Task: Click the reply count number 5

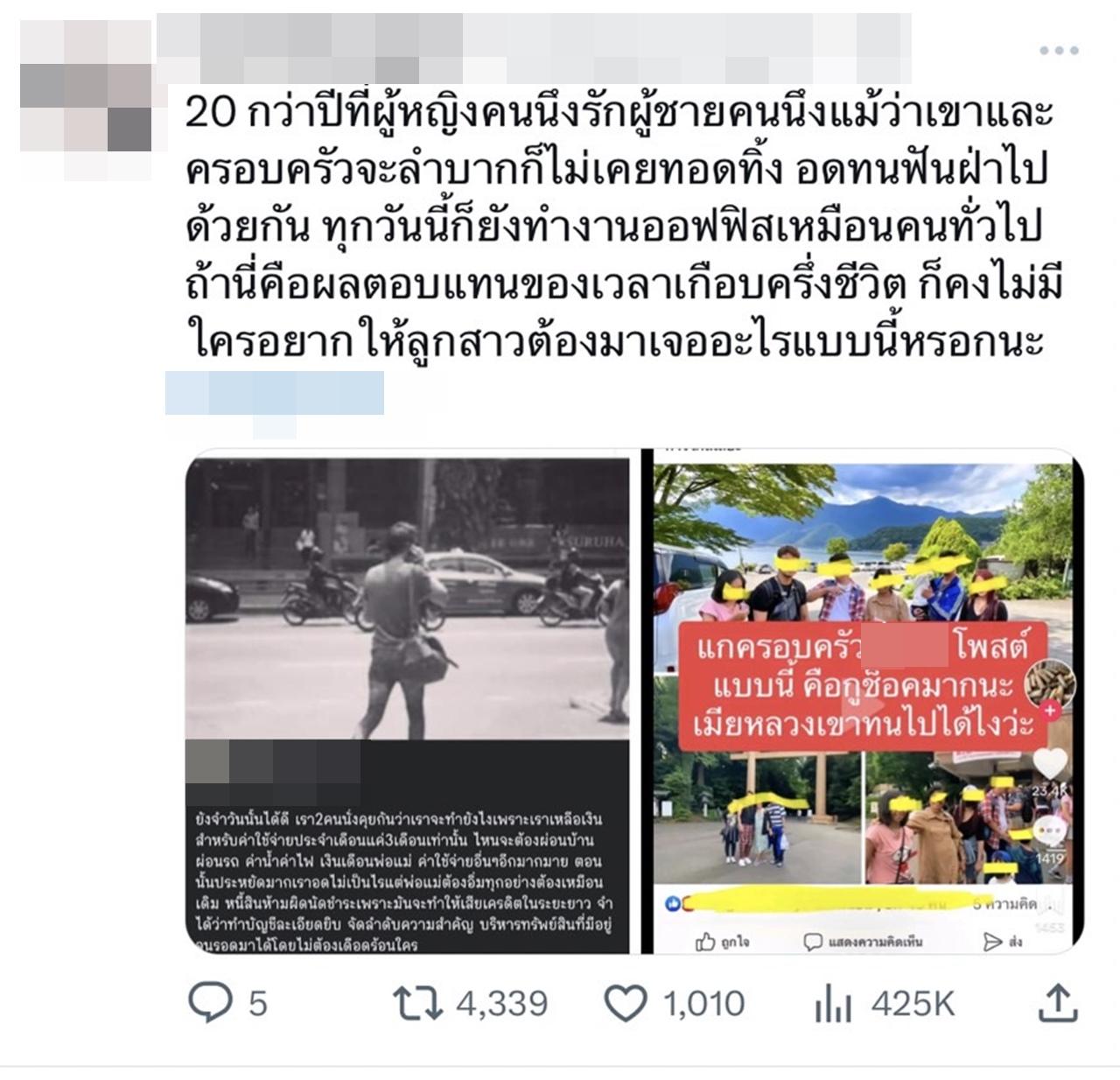Action: (x=257, y=1004)
